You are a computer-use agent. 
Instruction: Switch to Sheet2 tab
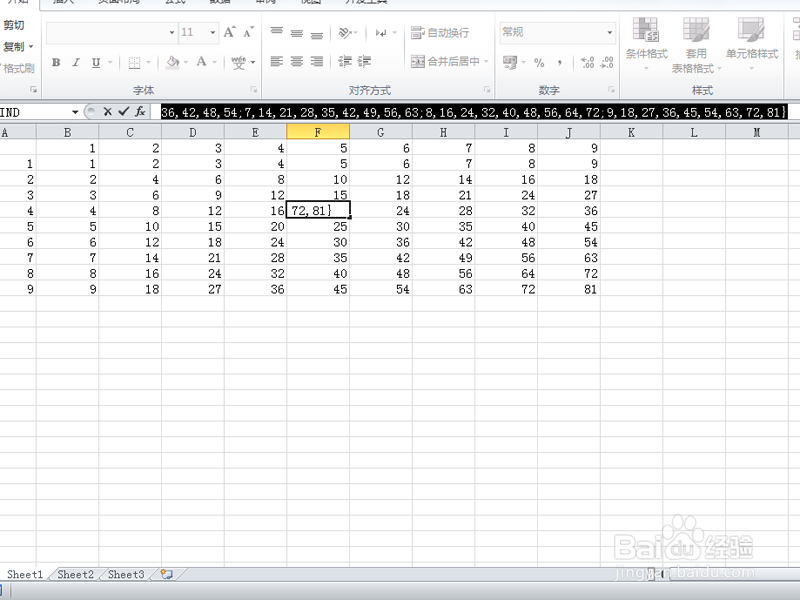coord(76,574)
